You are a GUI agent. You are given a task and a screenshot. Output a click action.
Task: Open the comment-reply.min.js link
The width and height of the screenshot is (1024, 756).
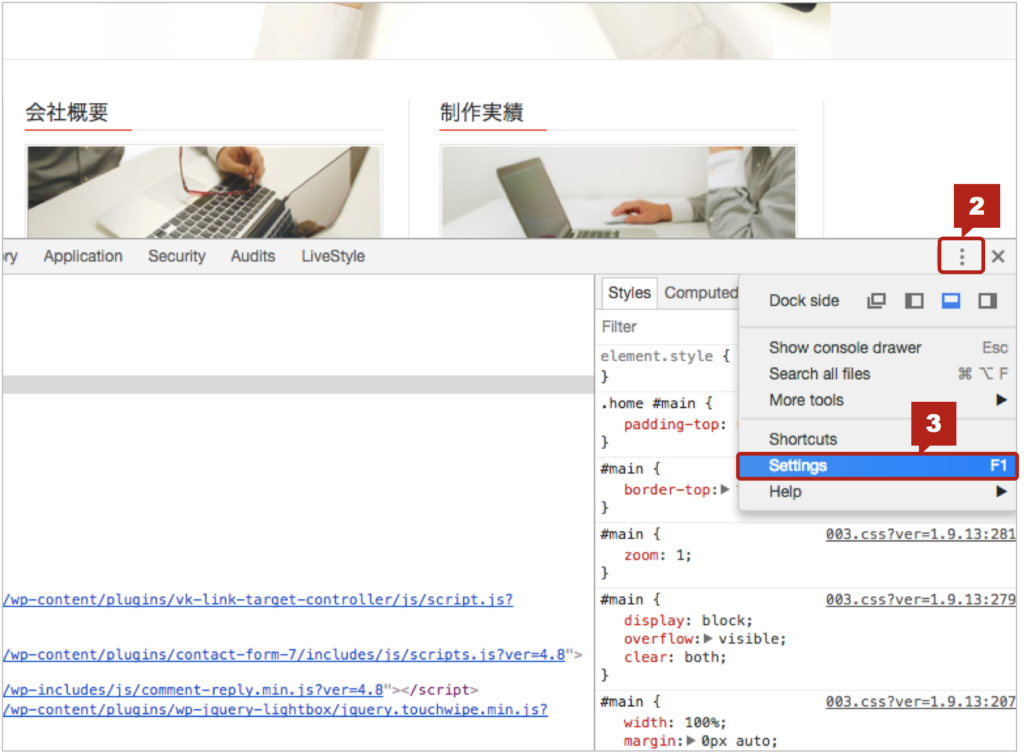click(x=193, y=690)
